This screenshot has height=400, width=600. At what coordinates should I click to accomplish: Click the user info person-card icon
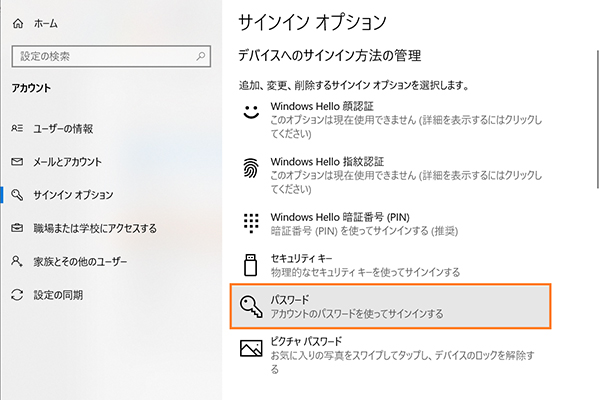17,128
